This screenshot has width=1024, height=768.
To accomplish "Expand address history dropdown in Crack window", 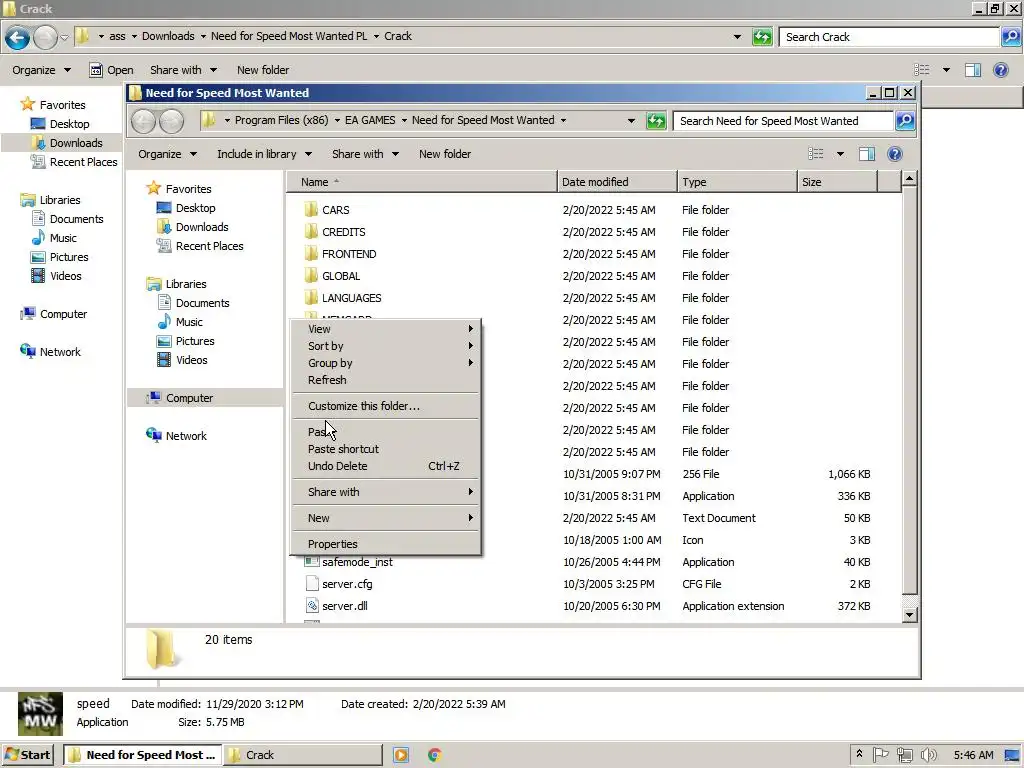I will click(x=737, y=37).
